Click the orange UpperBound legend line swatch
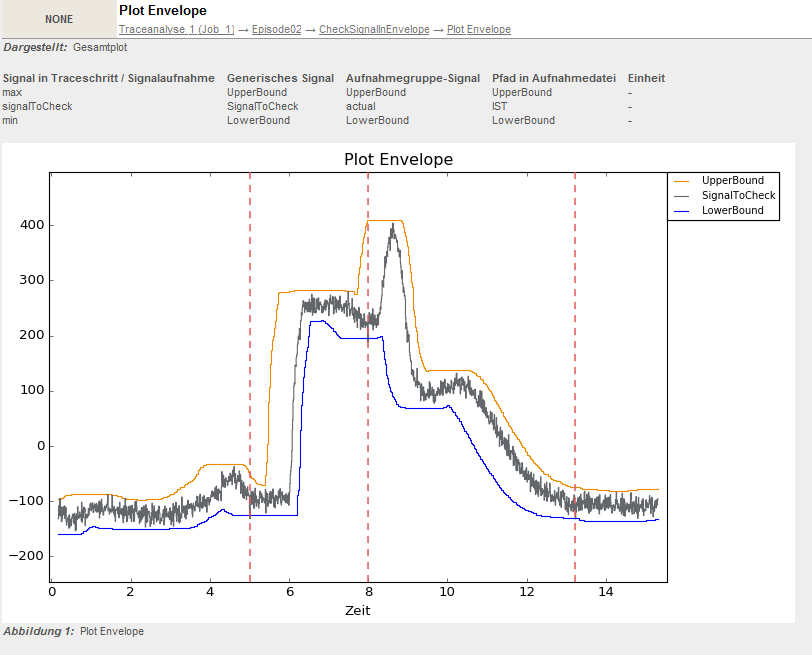The height and width of the screenshot is (655, 812). tap(682, 181)
